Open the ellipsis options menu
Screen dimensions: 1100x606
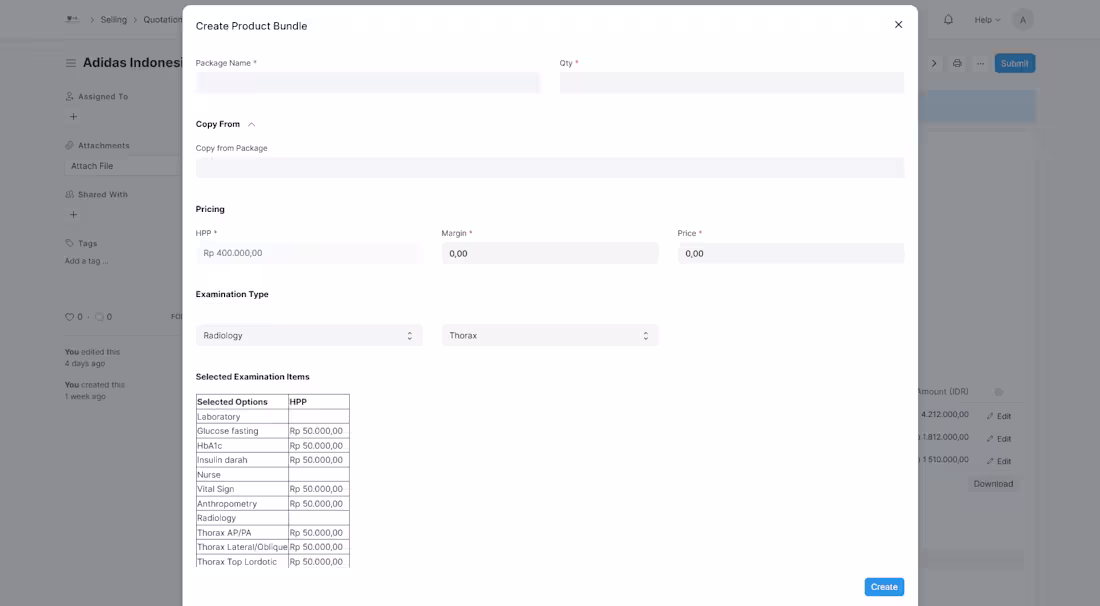pyautogui.click(x=979, y=63)
